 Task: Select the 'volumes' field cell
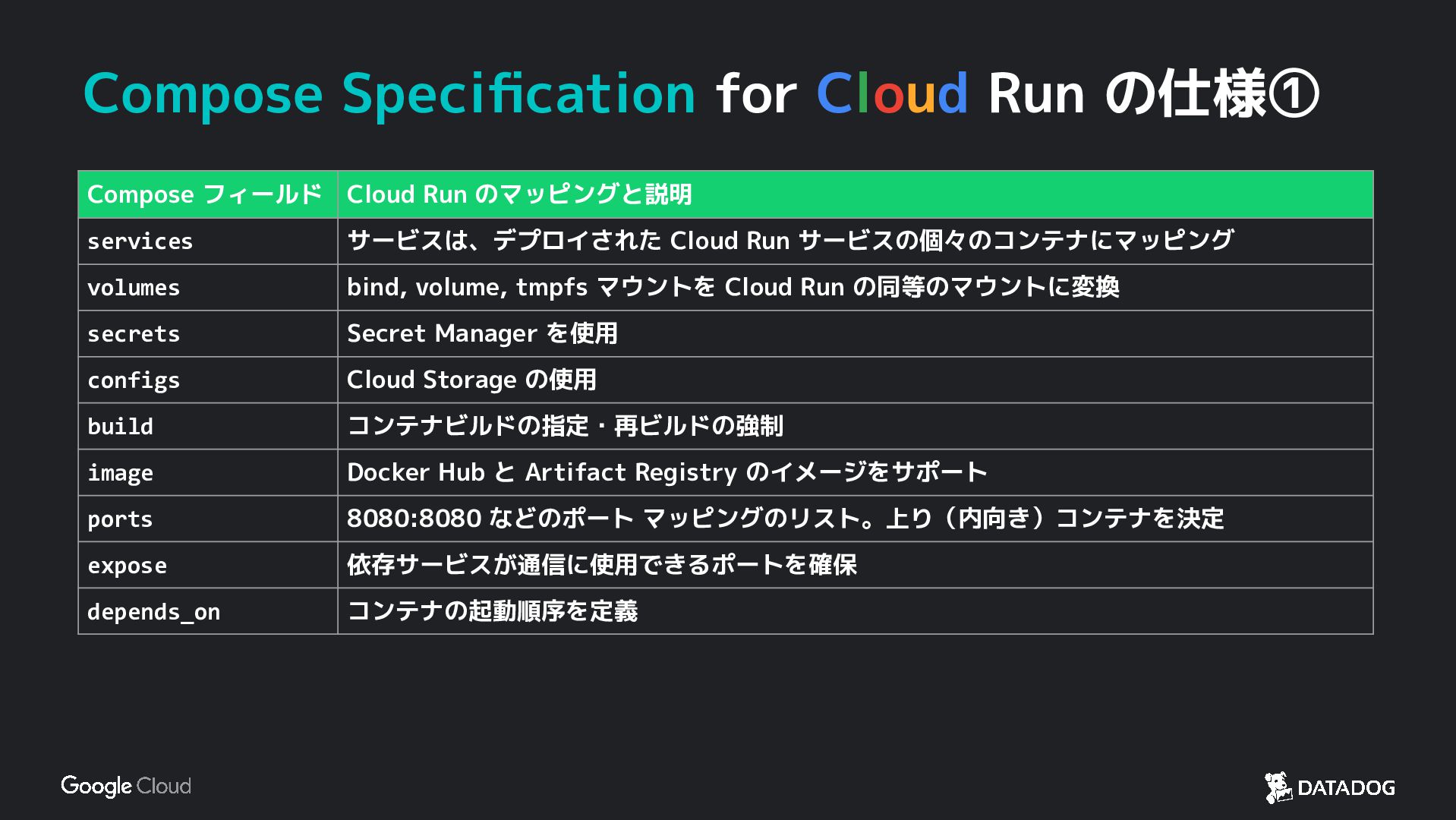click(207, 288)
